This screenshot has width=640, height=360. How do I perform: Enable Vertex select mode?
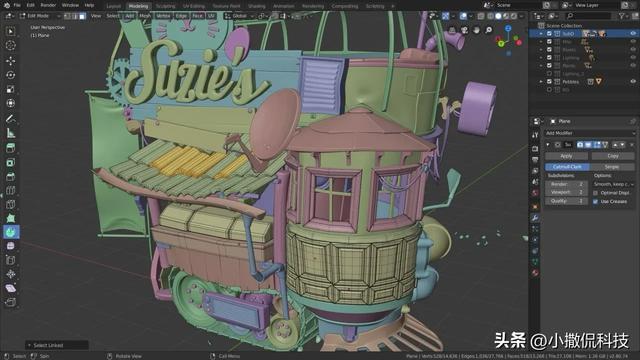pos(68,16)
